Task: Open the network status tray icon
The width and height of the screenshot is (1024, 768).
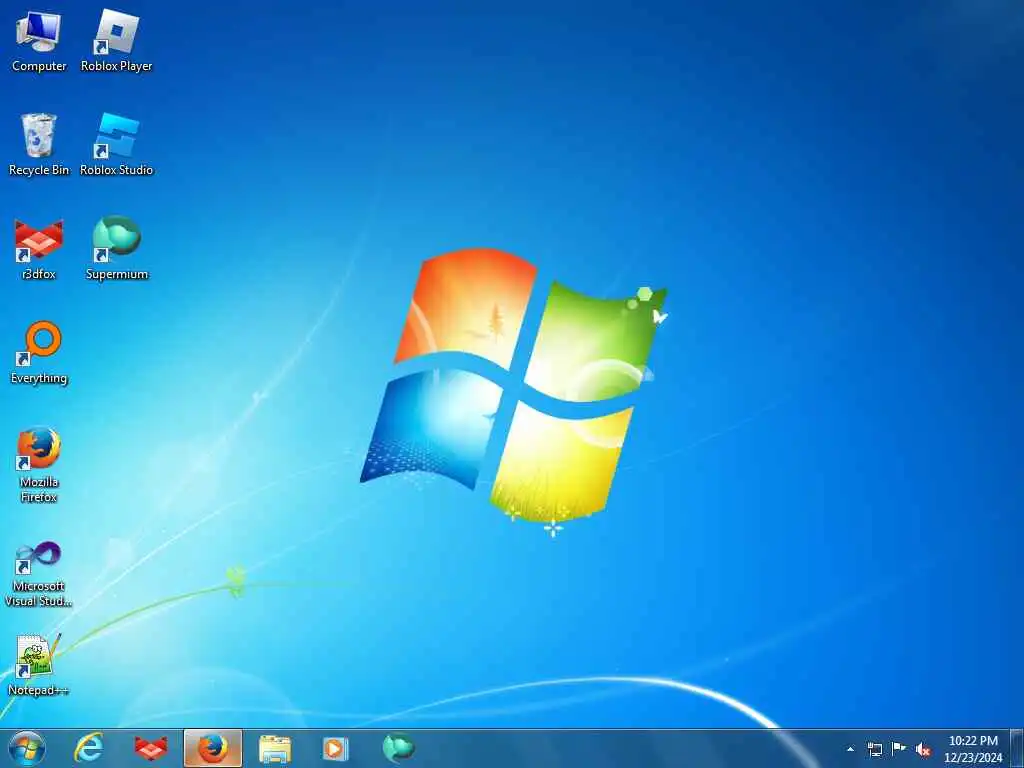Action: pyautogui.click(x=874, y=749)
